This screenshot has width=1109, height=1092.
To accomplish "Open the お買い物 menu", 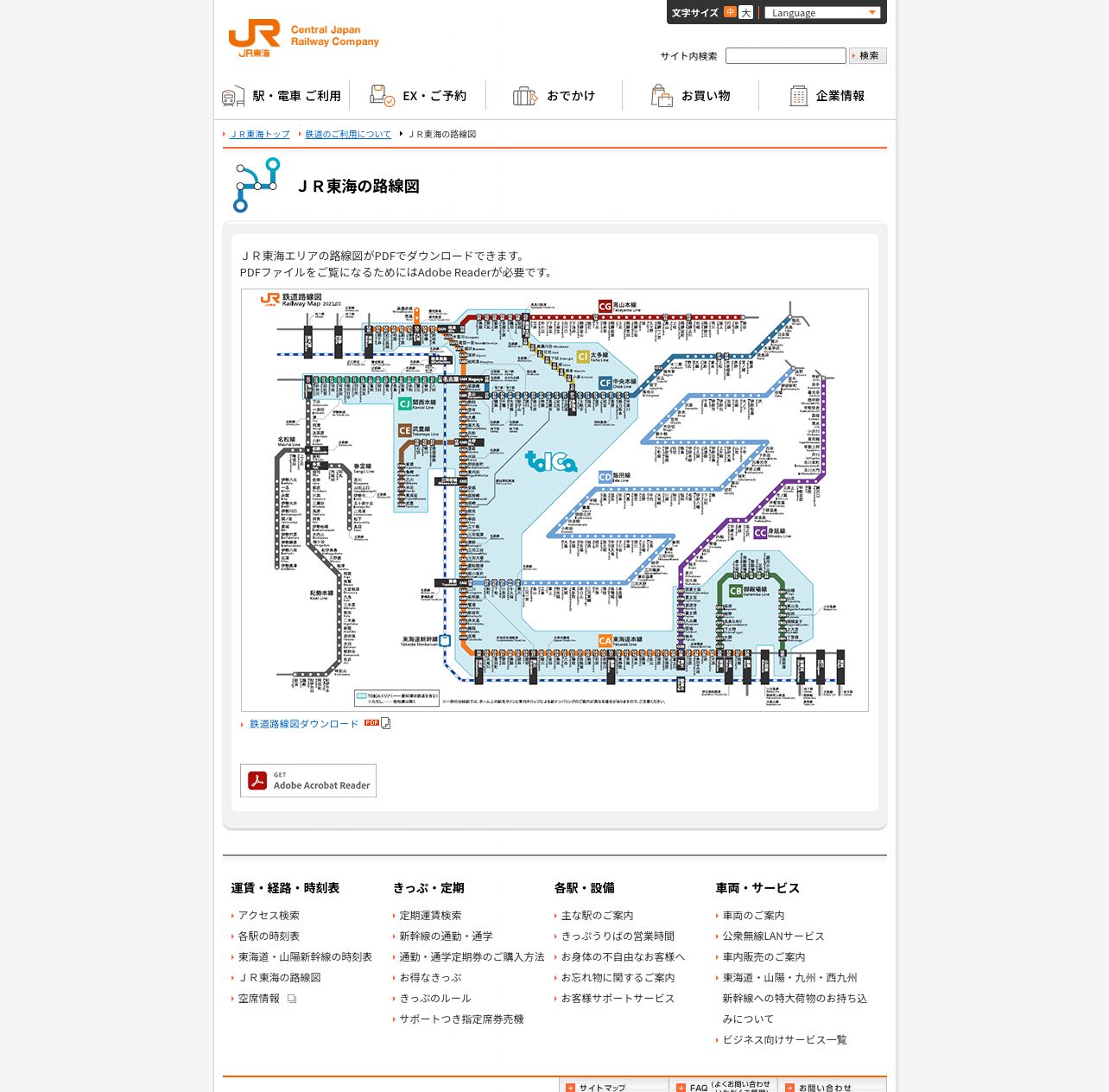I will tap(691, 96).
